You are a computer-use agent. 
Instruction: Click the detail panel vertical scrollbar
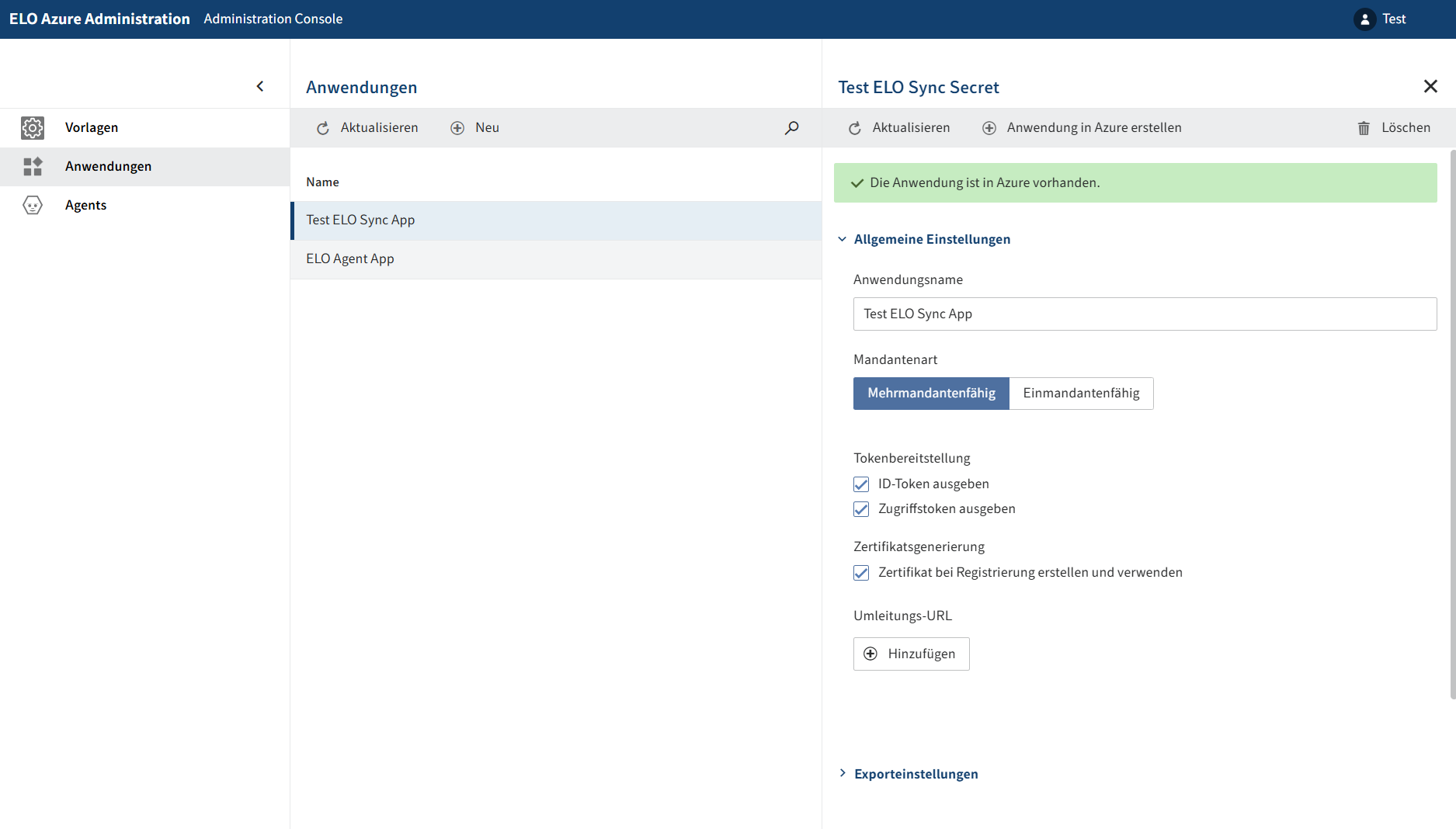tap(1453, 423)
